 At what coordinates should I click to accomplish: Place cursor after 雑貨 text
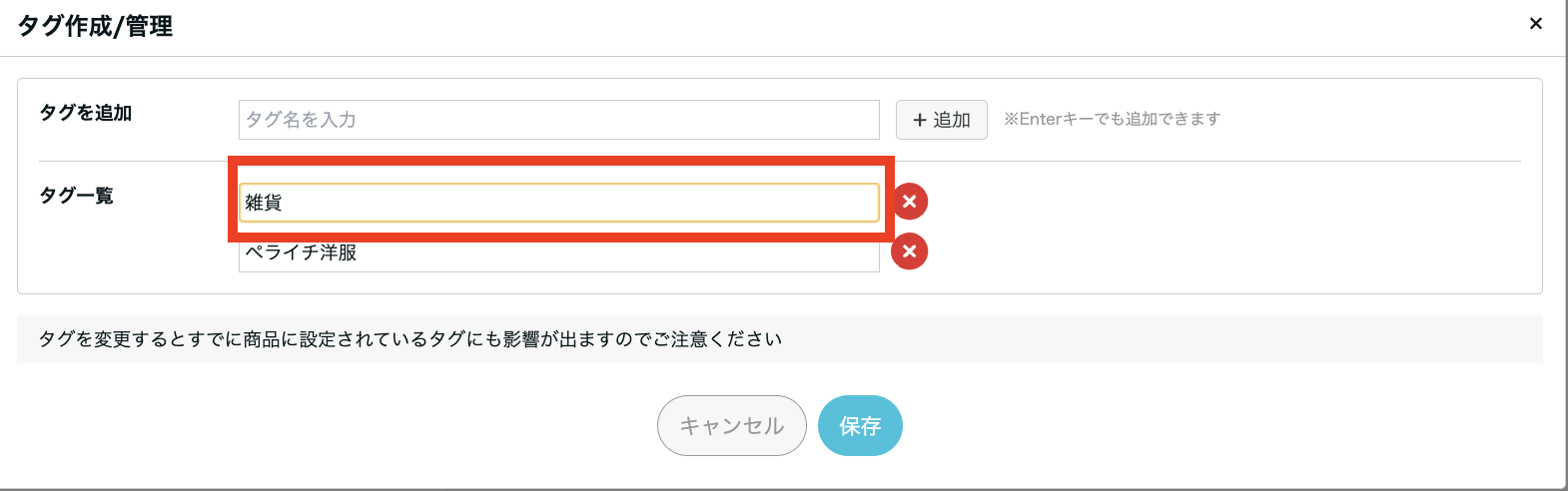[285, 203]
